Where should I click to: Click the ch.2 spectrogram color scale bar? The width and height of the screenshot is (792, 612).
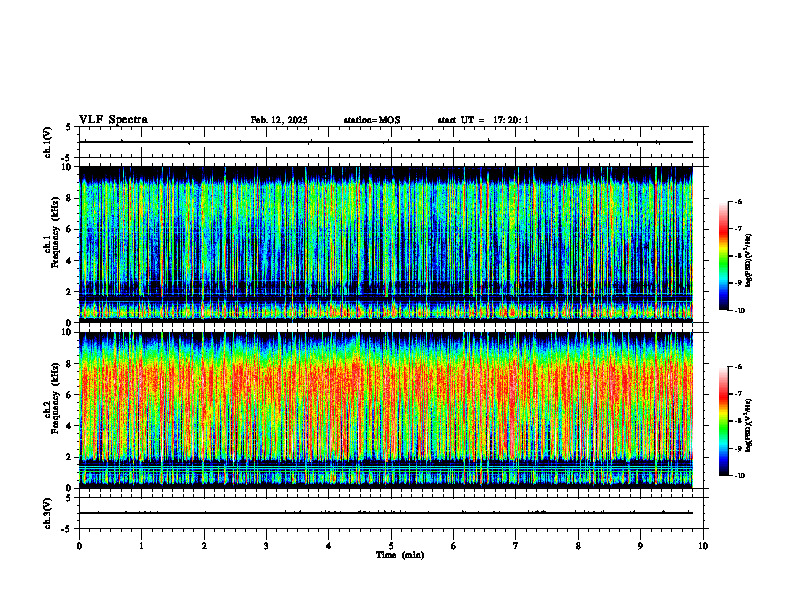coord(723,421)
